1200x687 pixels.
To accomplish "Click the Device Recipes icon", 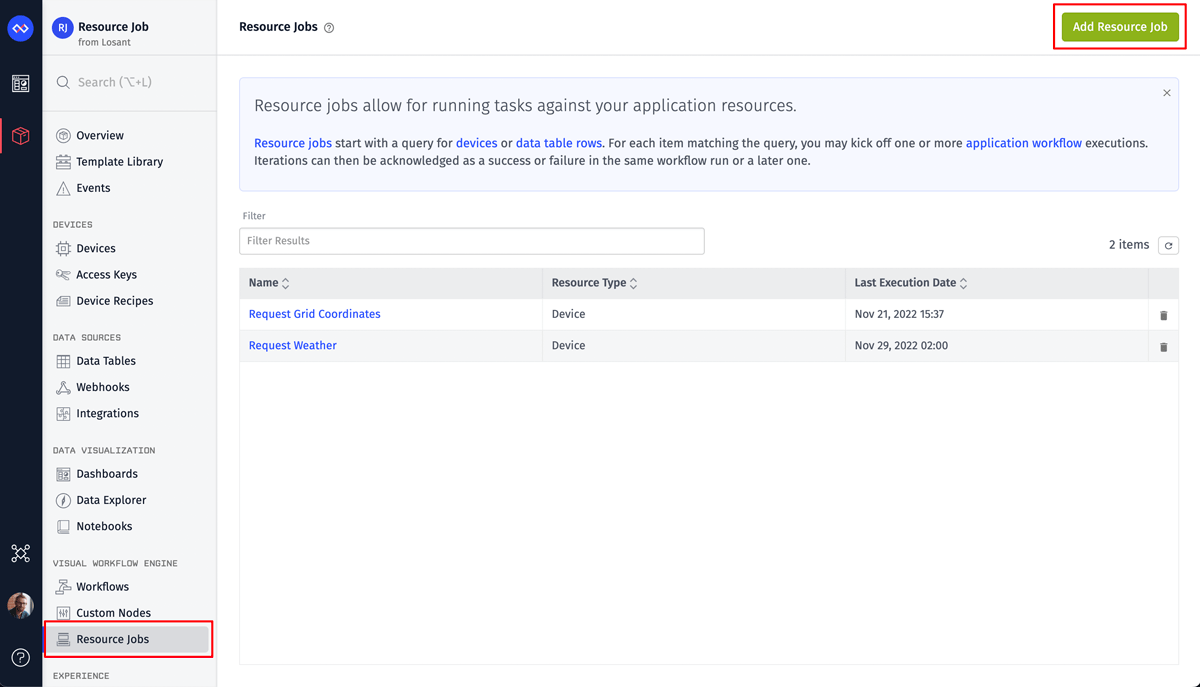I will click(x=63, y=301).
